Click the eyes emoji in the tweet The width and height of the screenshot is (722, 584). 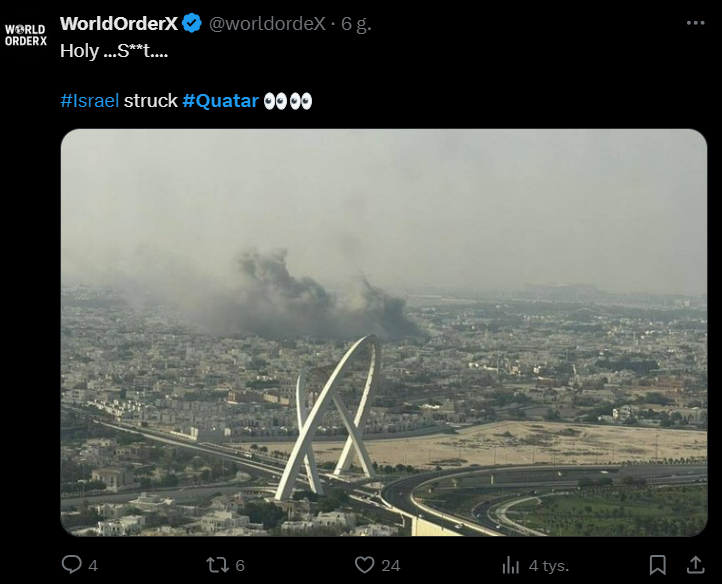pos(288,101)
